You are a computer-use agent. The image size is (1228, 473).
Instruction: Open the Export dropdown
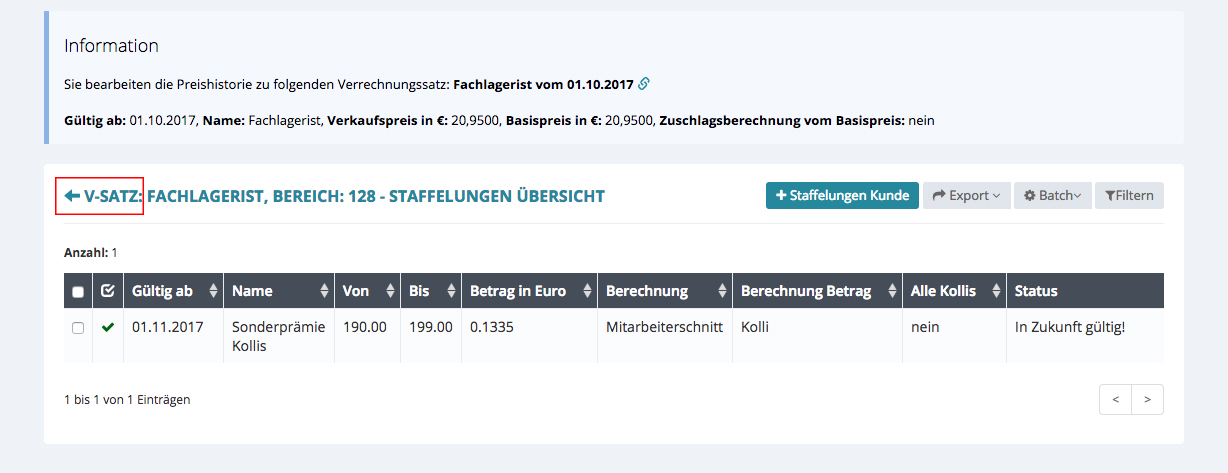[x=966, y=196]
